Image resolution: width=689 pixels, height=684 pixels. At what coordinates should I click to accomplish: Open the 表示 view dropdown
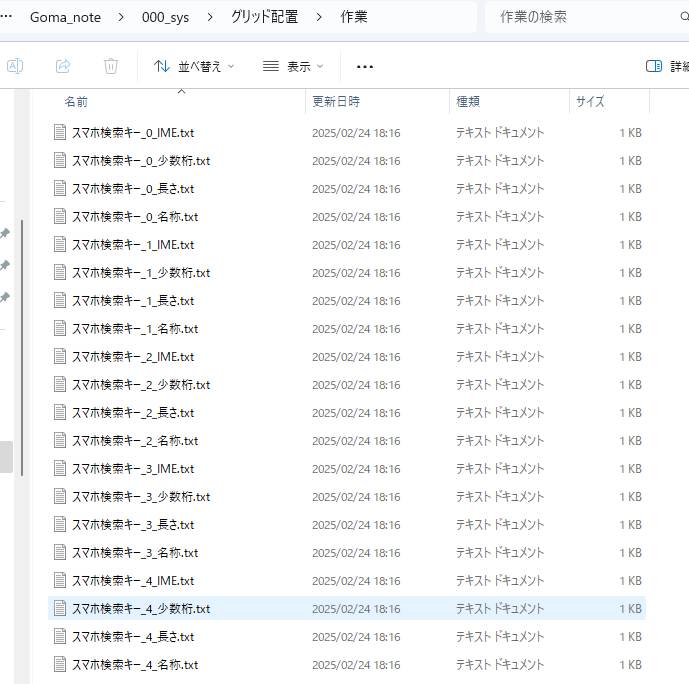pos(293,66)
